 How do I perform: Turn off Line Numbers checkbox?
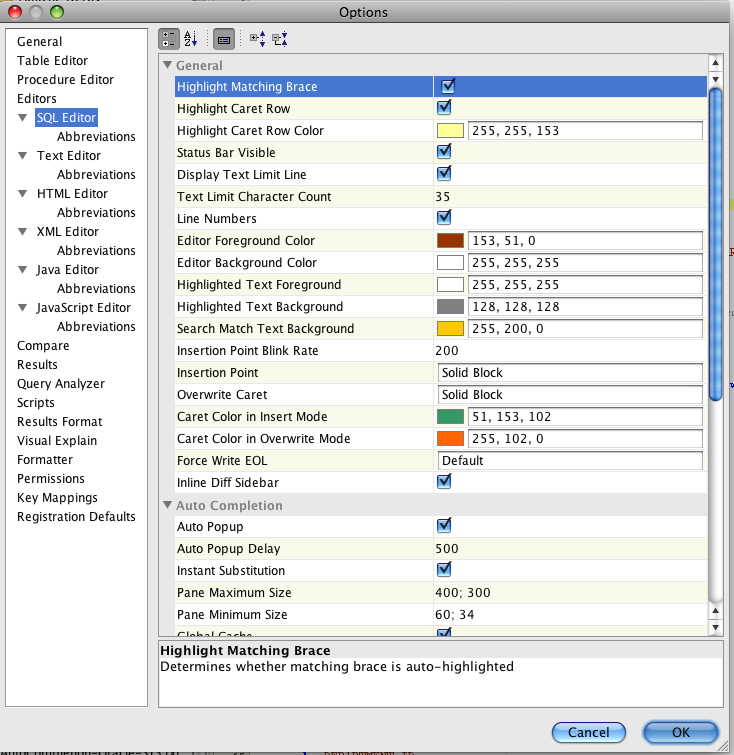pos(444,218)
